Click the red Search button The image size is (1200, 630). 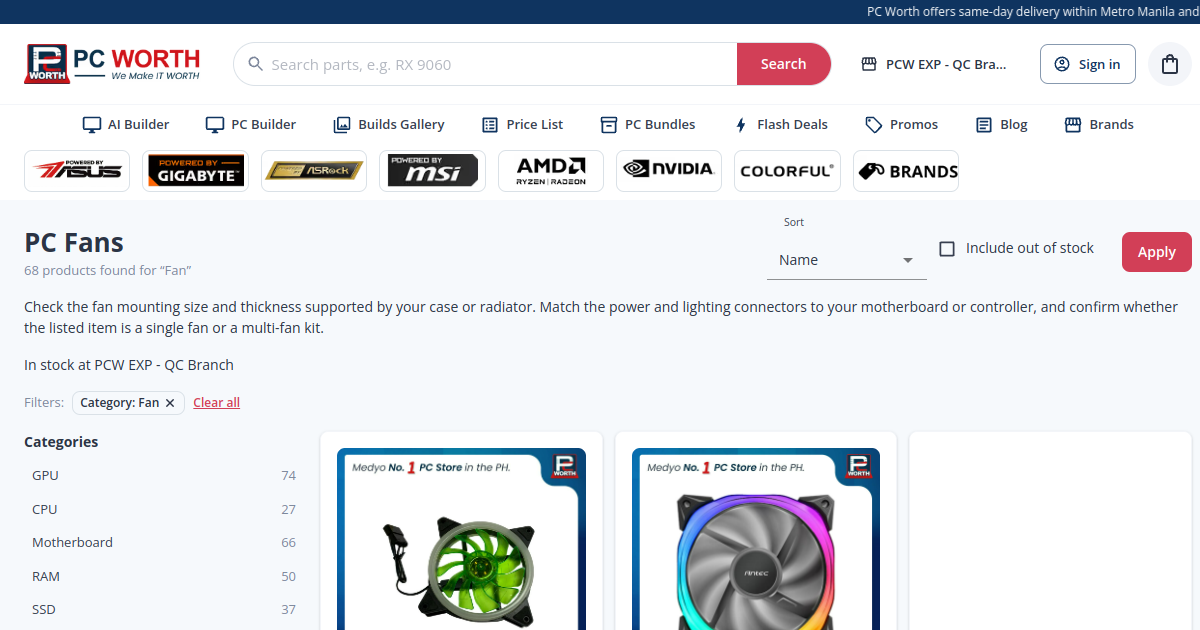[x=783, y=64]
